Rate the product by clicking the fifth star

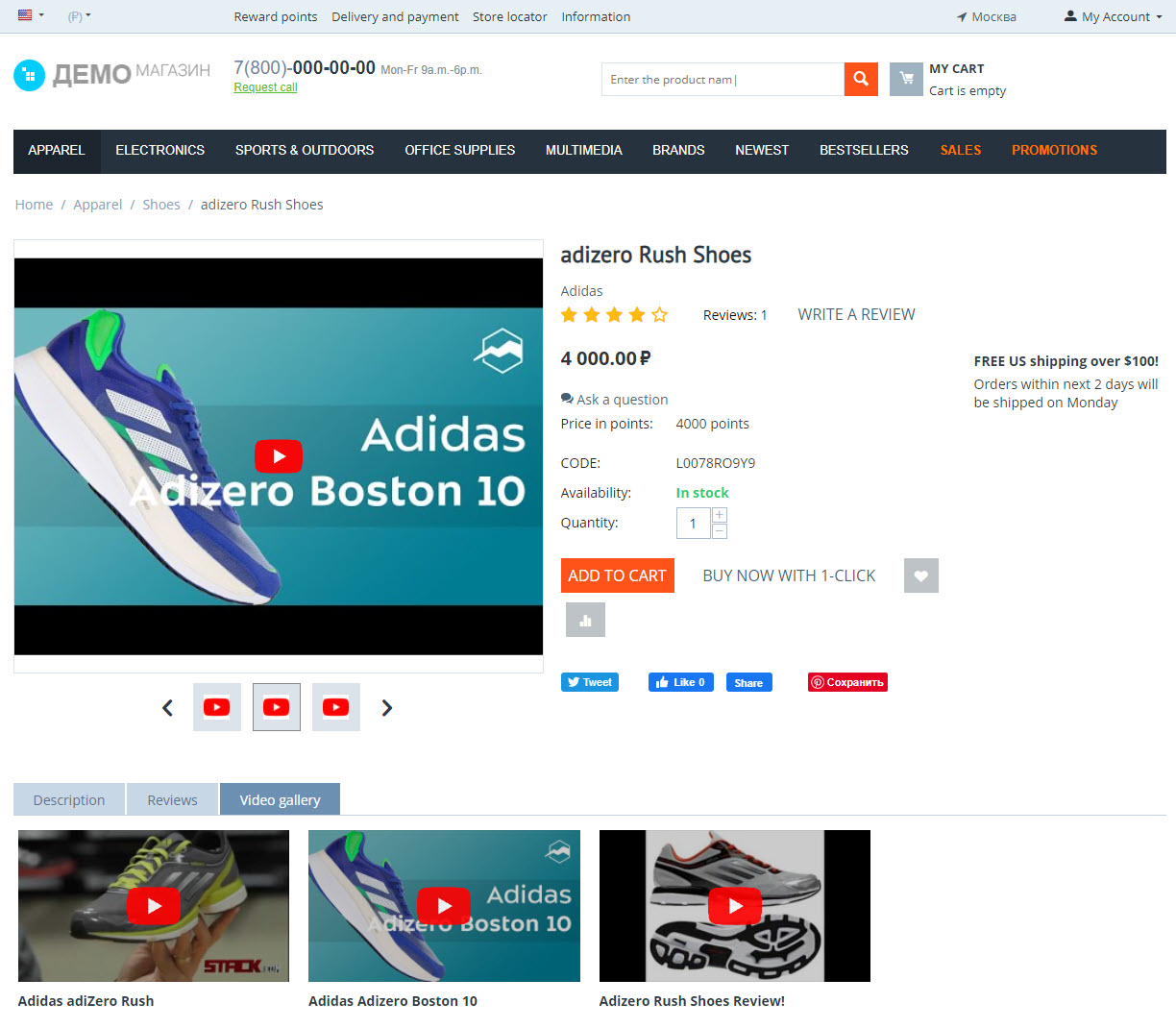(x=659, y=314)
